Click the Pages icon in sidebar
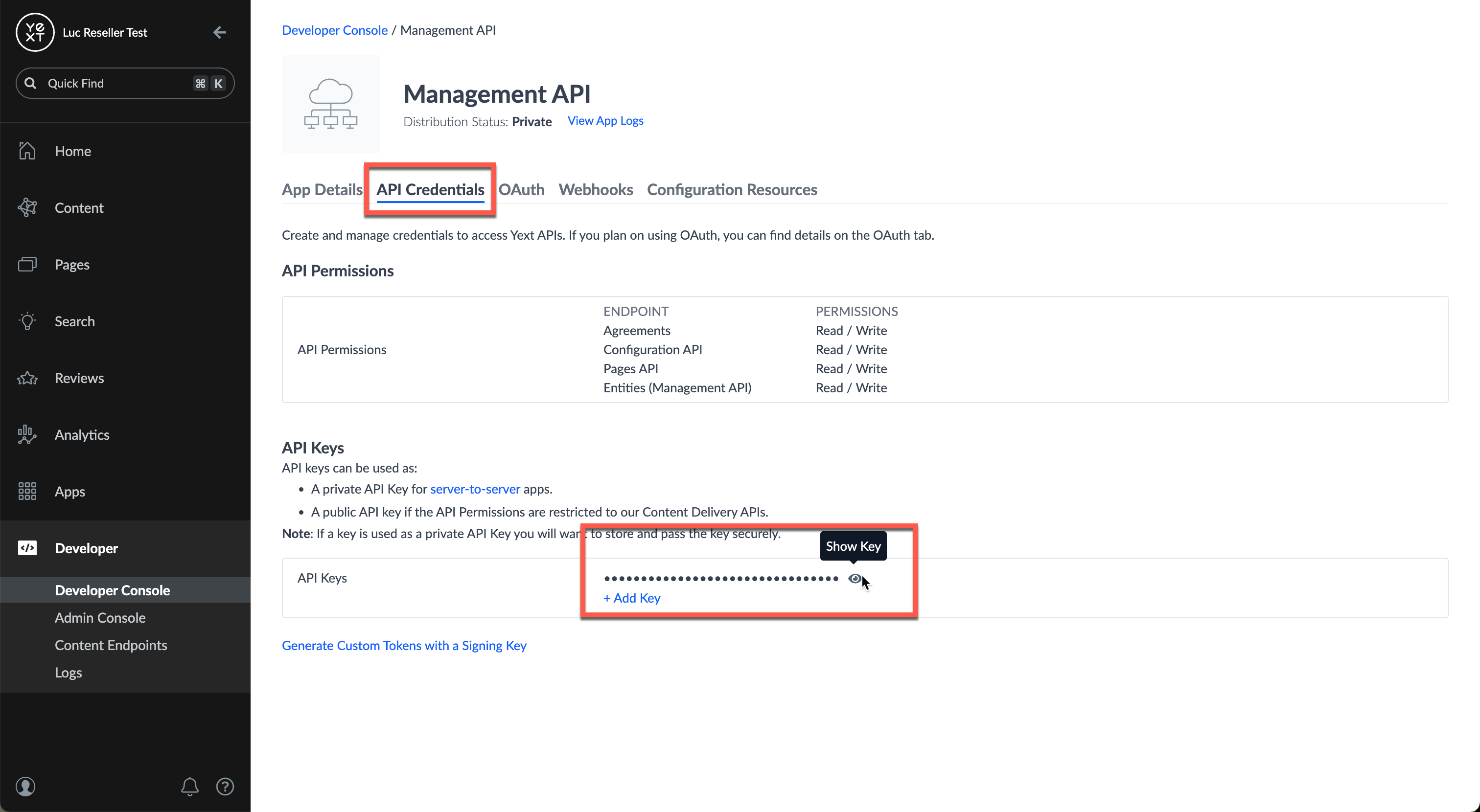This screenshot has width=1480, height=812. pyautogui.click(x=27, y=264)
